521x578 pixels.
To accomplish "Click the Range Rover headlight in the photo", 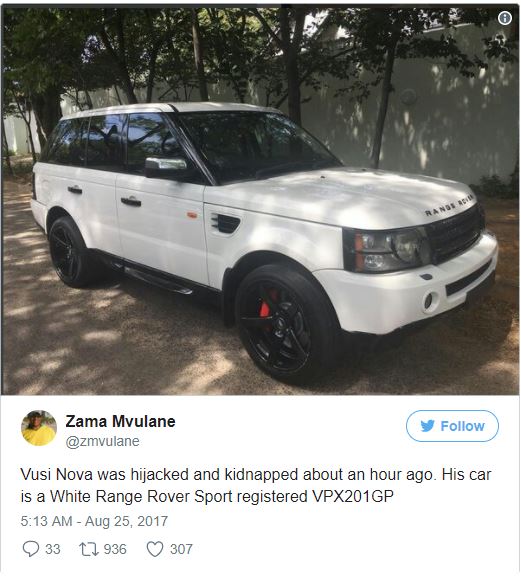I will 390,248.
